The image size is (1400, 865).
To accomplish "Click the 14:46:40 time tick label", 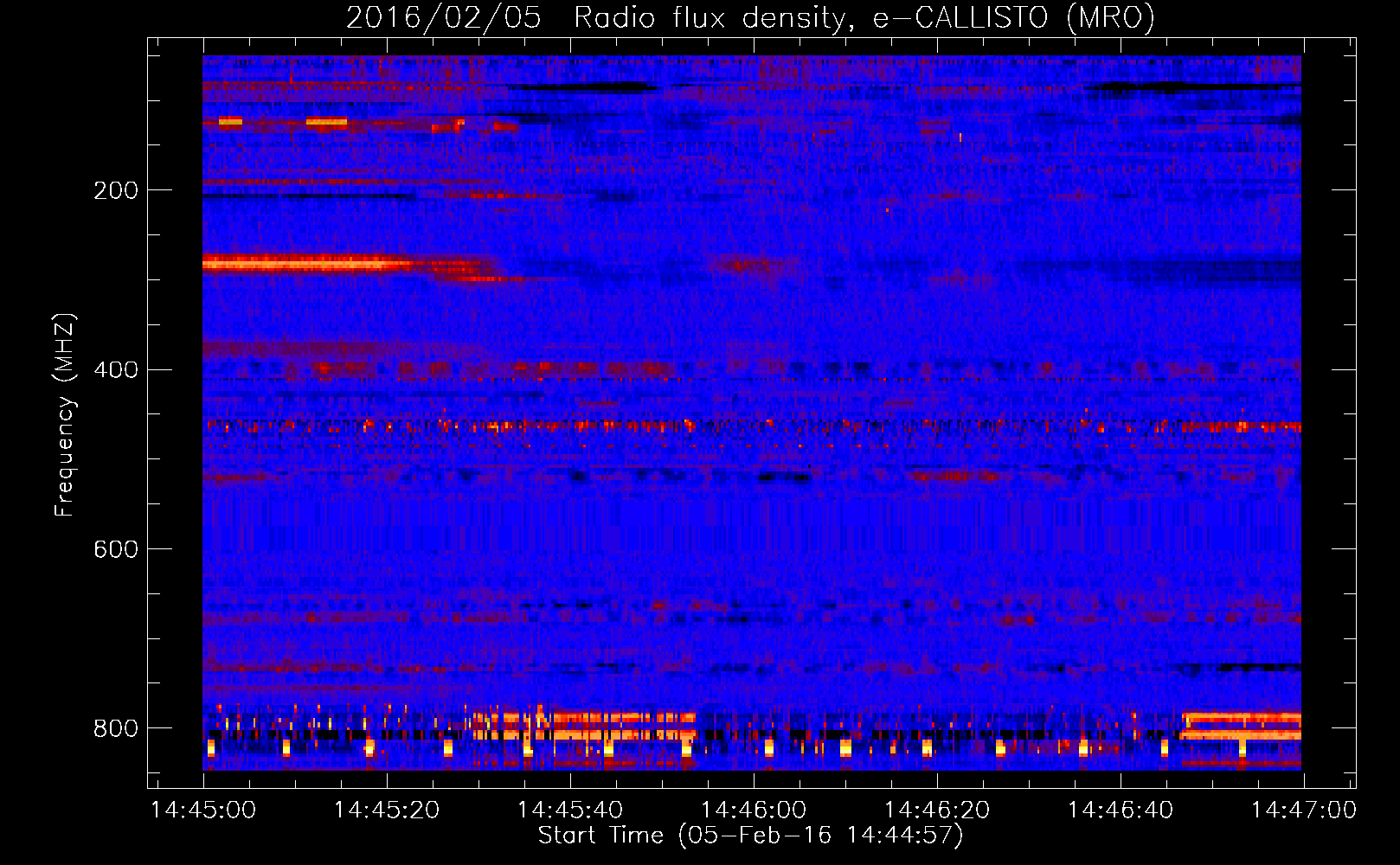I will coord(1121,811).
